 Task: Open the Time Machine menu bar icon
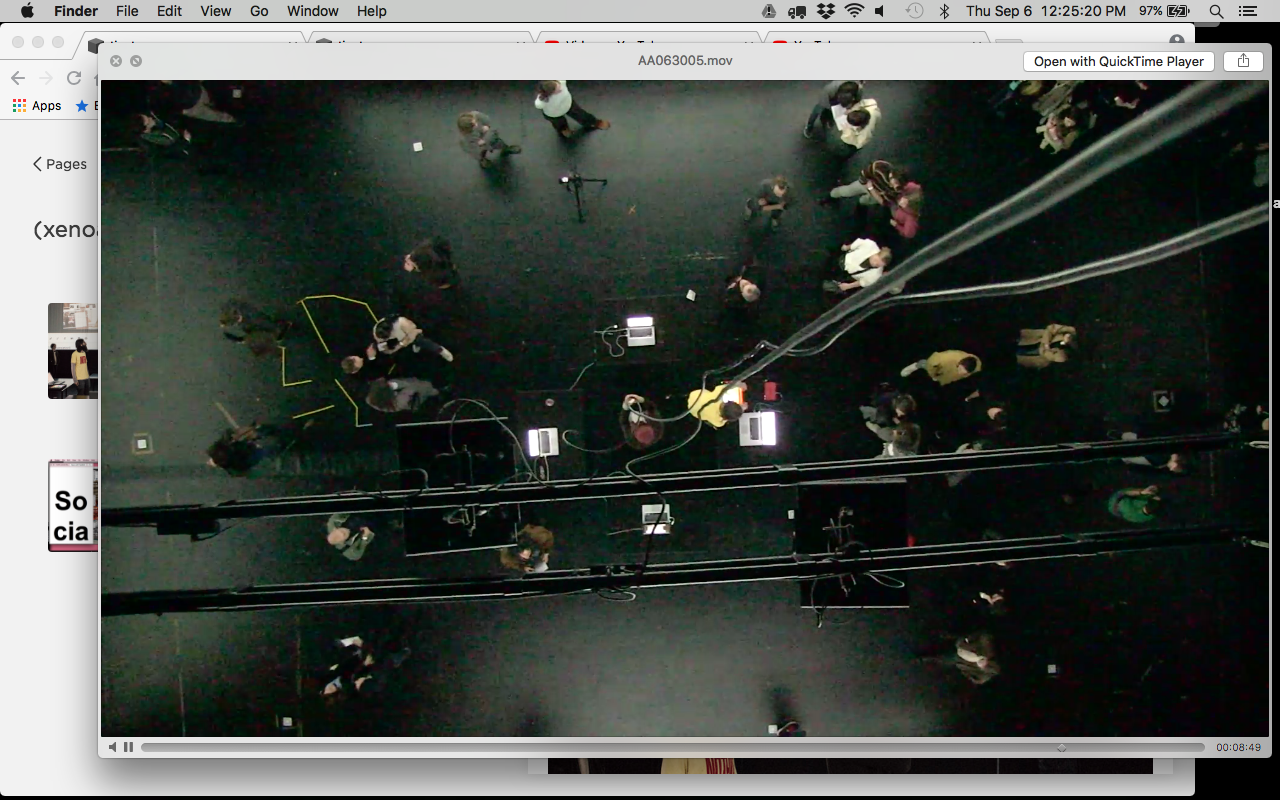tap(914, 11)
